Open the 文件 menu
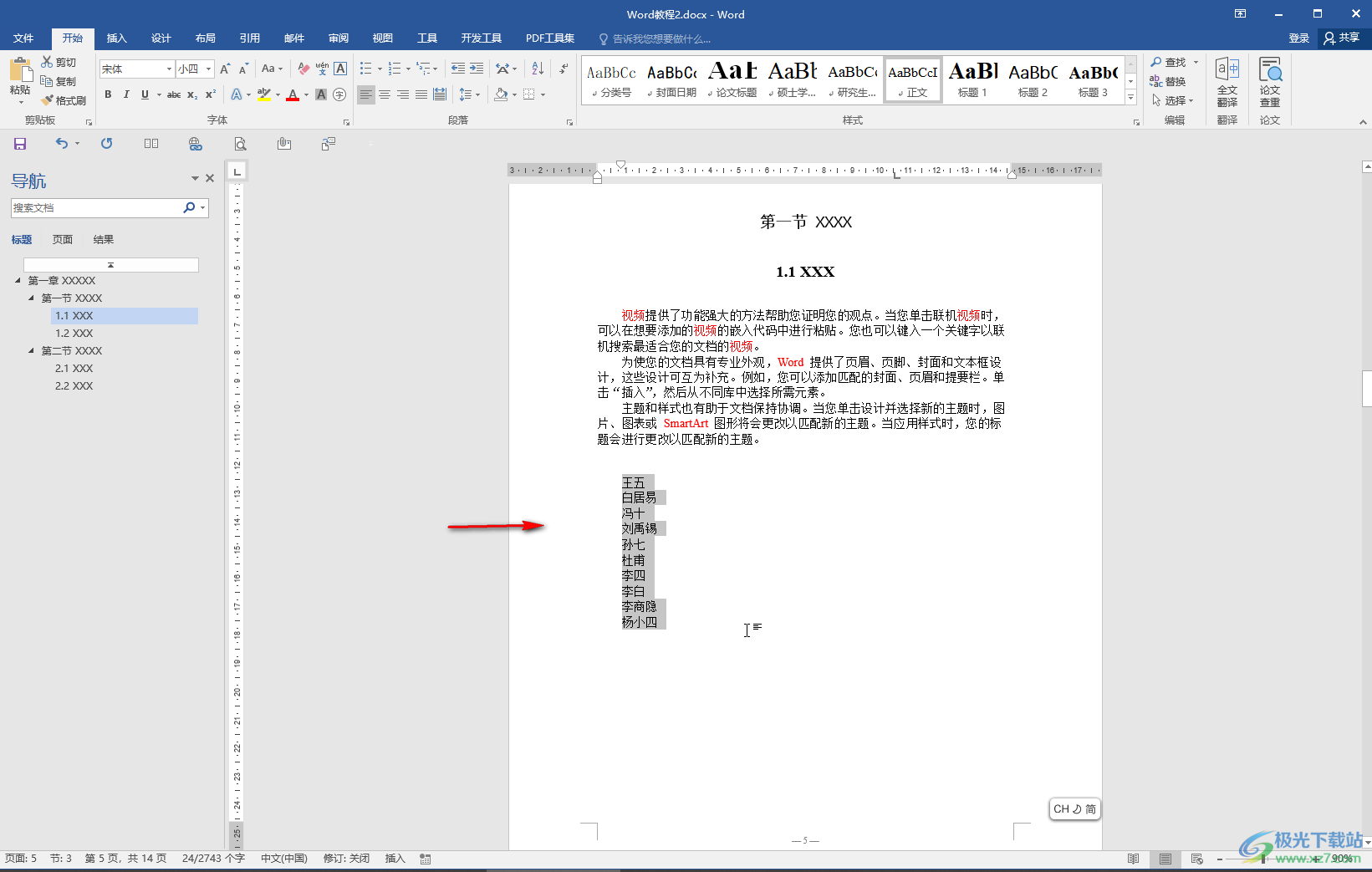 (x=23, y=38)
